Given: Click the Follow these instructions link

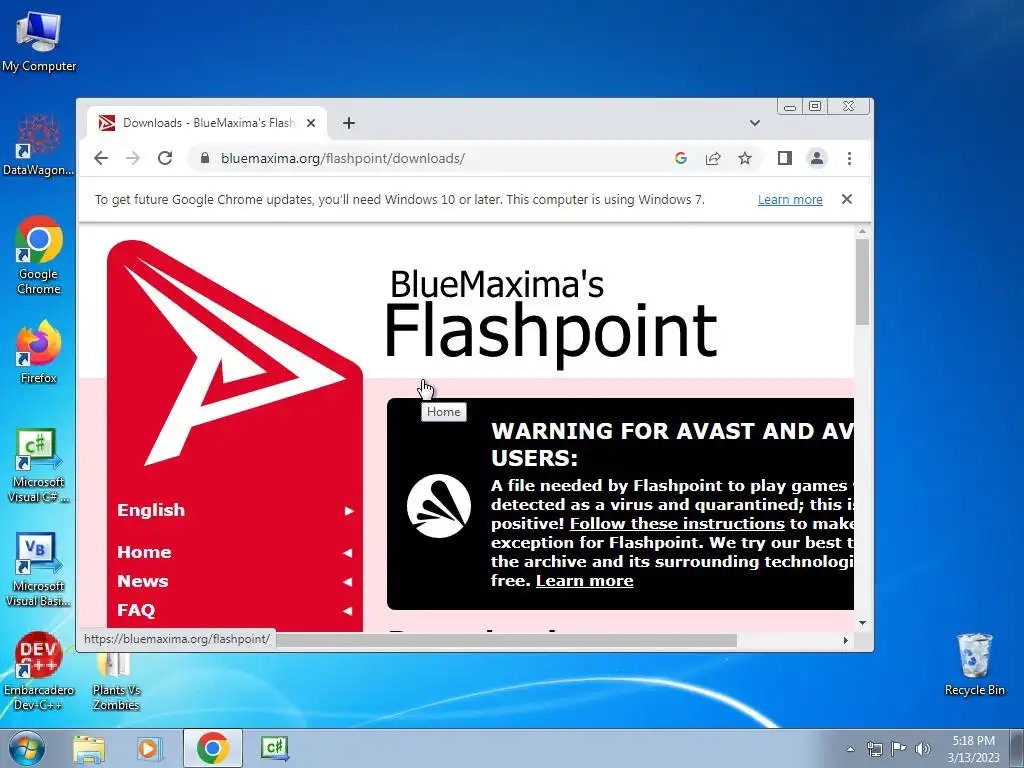Looking at the screenshot, I should 677,524.
